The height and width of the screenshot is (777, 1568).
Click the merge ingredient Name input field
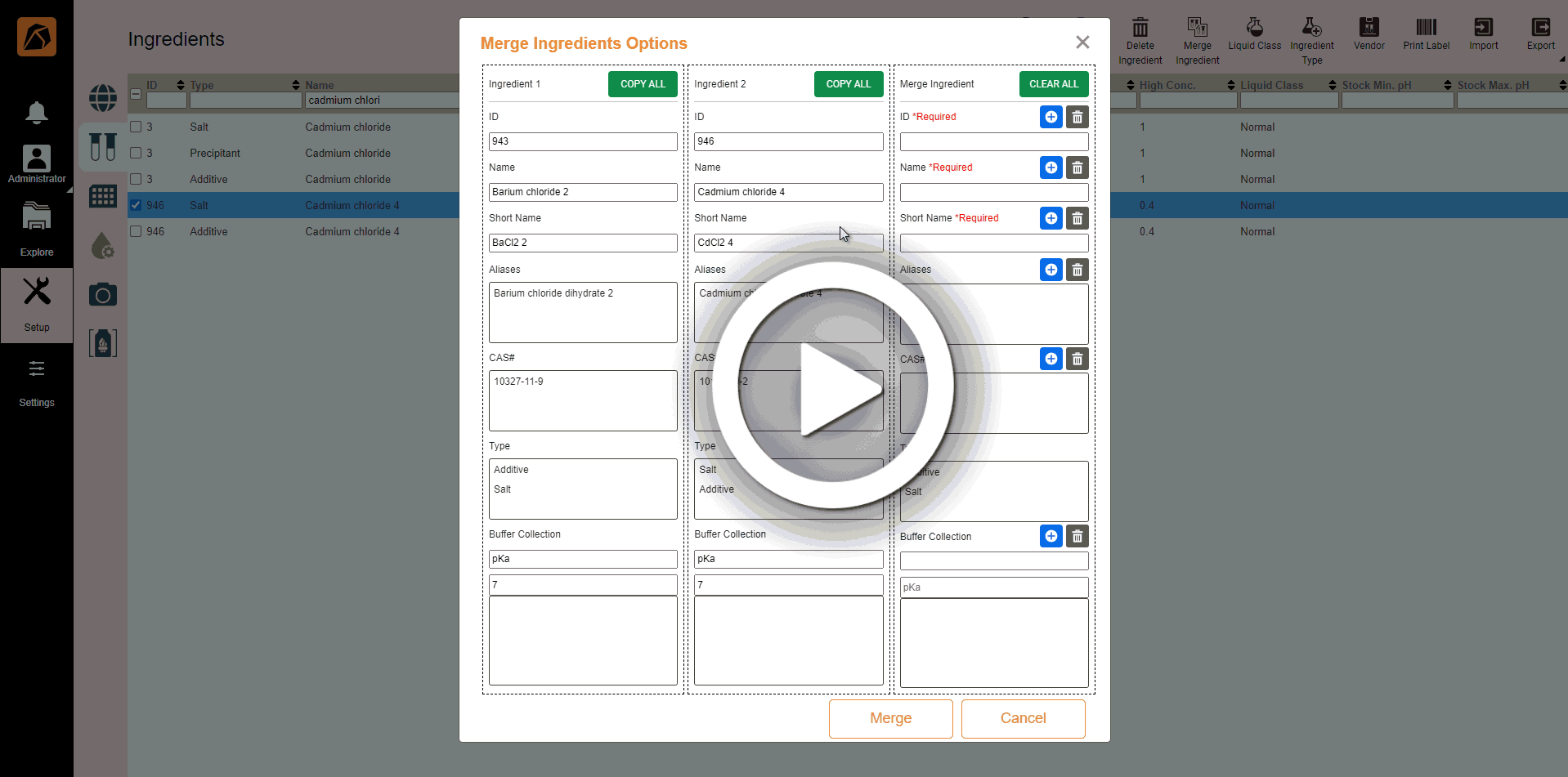[x=993, y=193]
